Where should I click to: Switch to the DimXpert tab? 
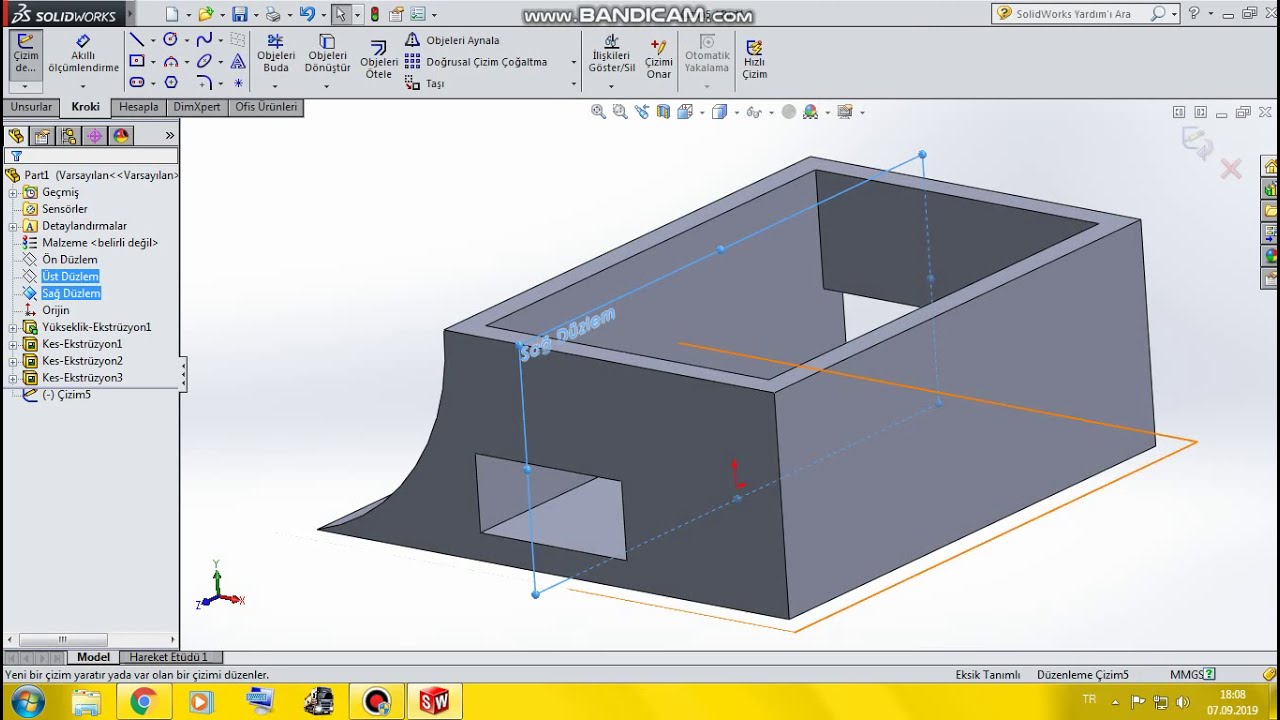(x=197, y=107)
